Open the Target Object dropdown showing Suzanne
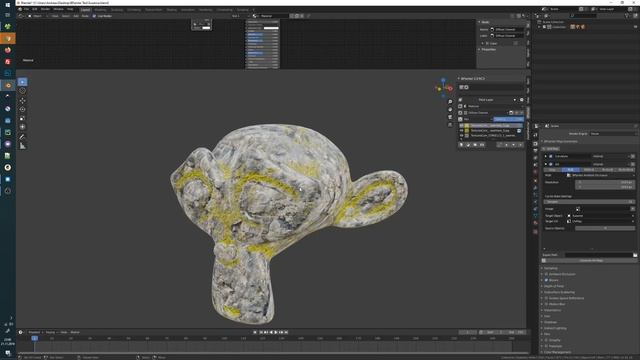 [601, 216]
